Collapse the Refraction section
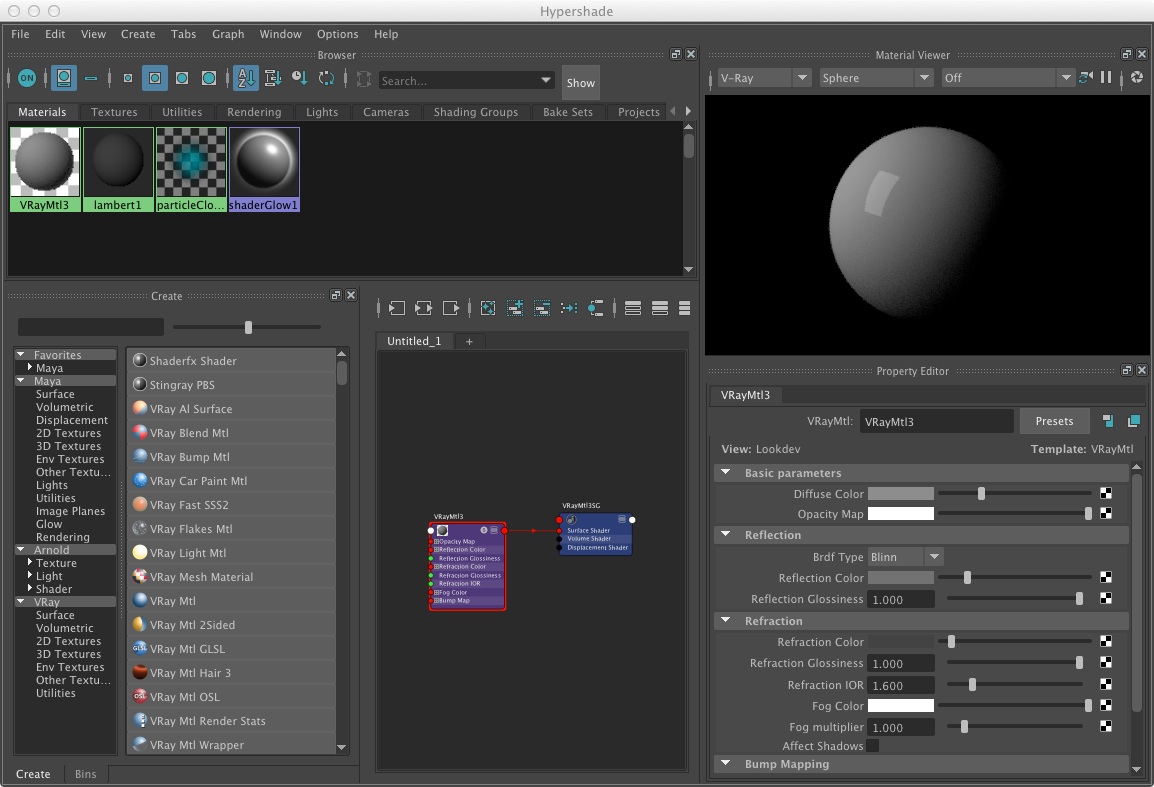 click(726, 621)
